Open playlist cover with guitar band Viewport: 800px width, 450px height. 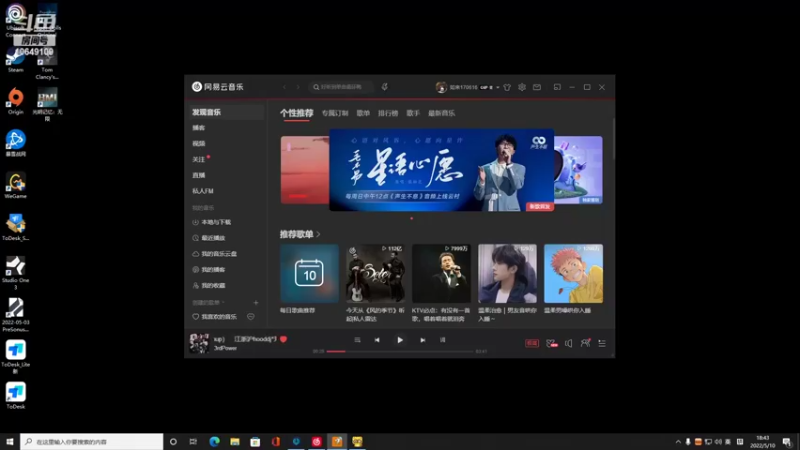pyautogui.click(x=375, y=273)
